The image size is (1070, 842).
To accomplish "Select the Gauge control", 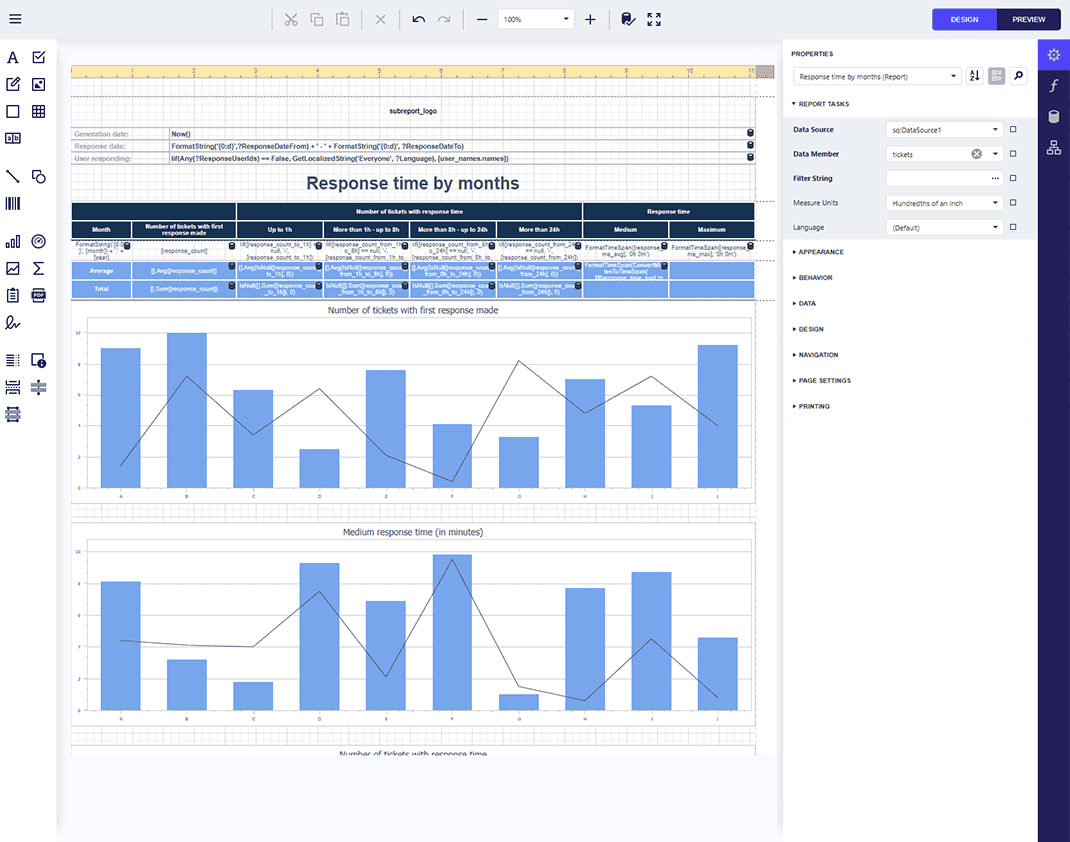I will tap(39, 240).
